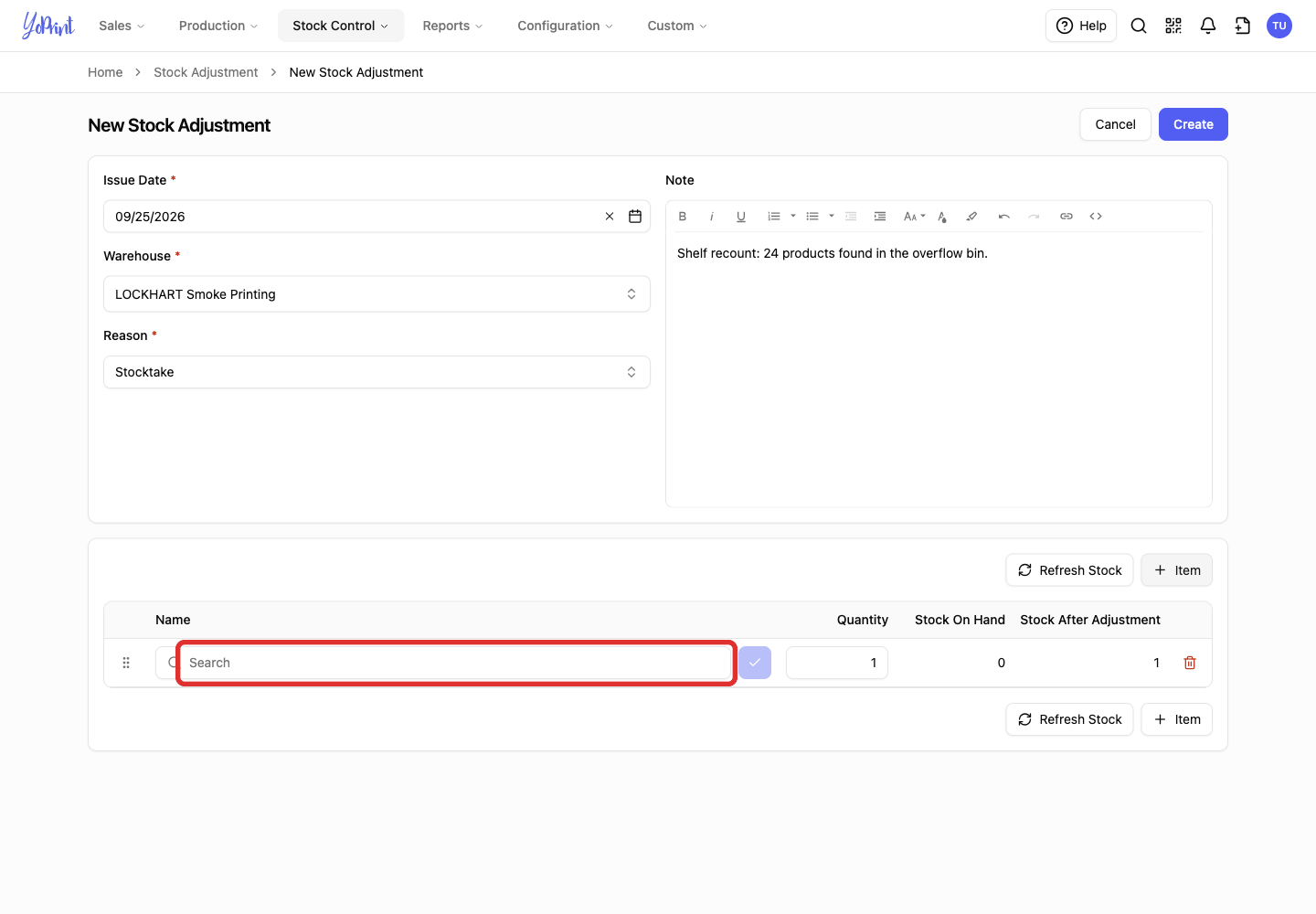The image size is (1316, 914).
Task: Open highlight color brush tool
Action: tap(971, 217)
